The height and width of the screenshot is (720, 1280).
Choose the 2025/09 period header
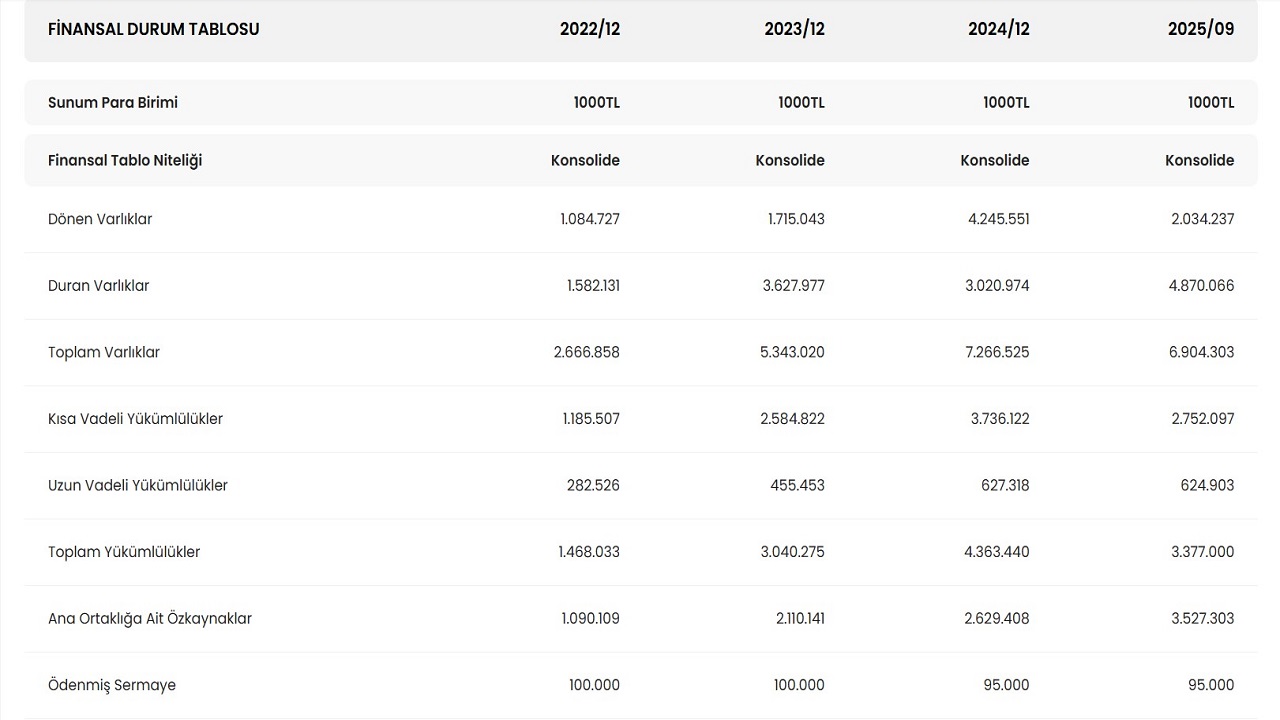coord(1201,29)
